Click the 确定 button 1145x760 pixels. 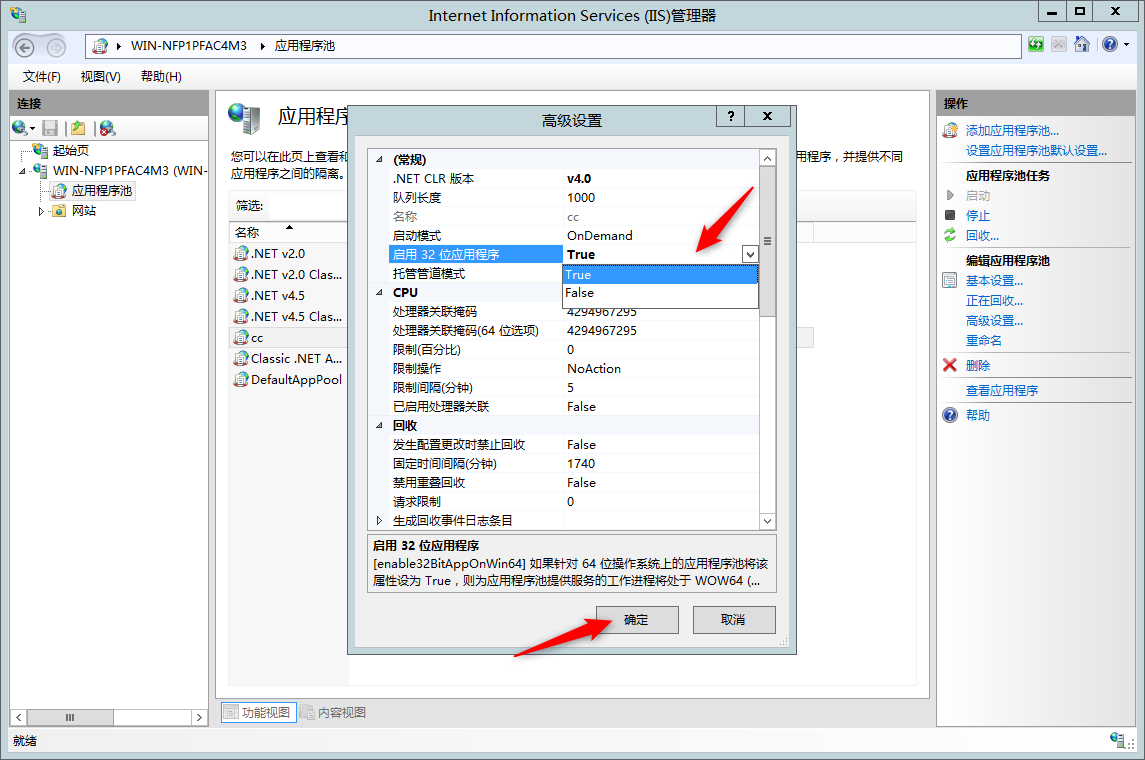point(637,620)
